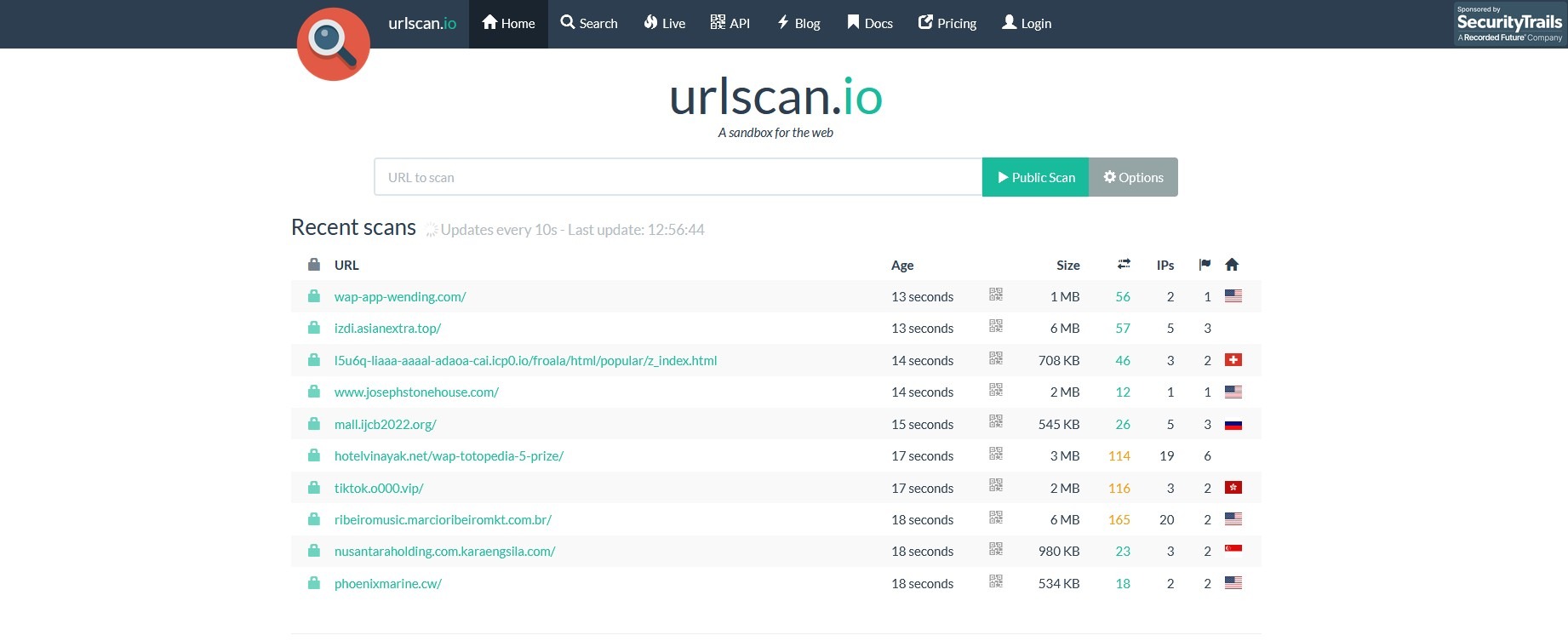Open scan result for izdi.asianextra.top
The image size is (1568, 641).
click(387, 328)
